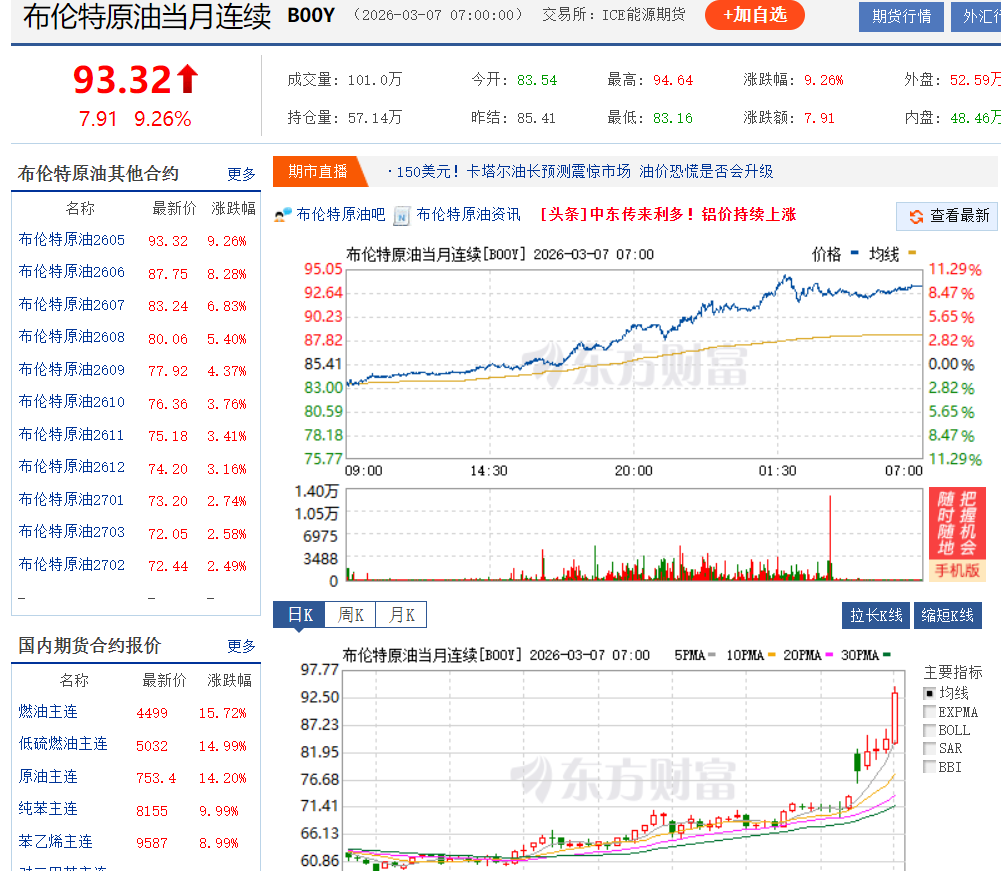Click the 布伦特原油资讯 news icon
This screenshot has width=1001, height=871.
402,216
